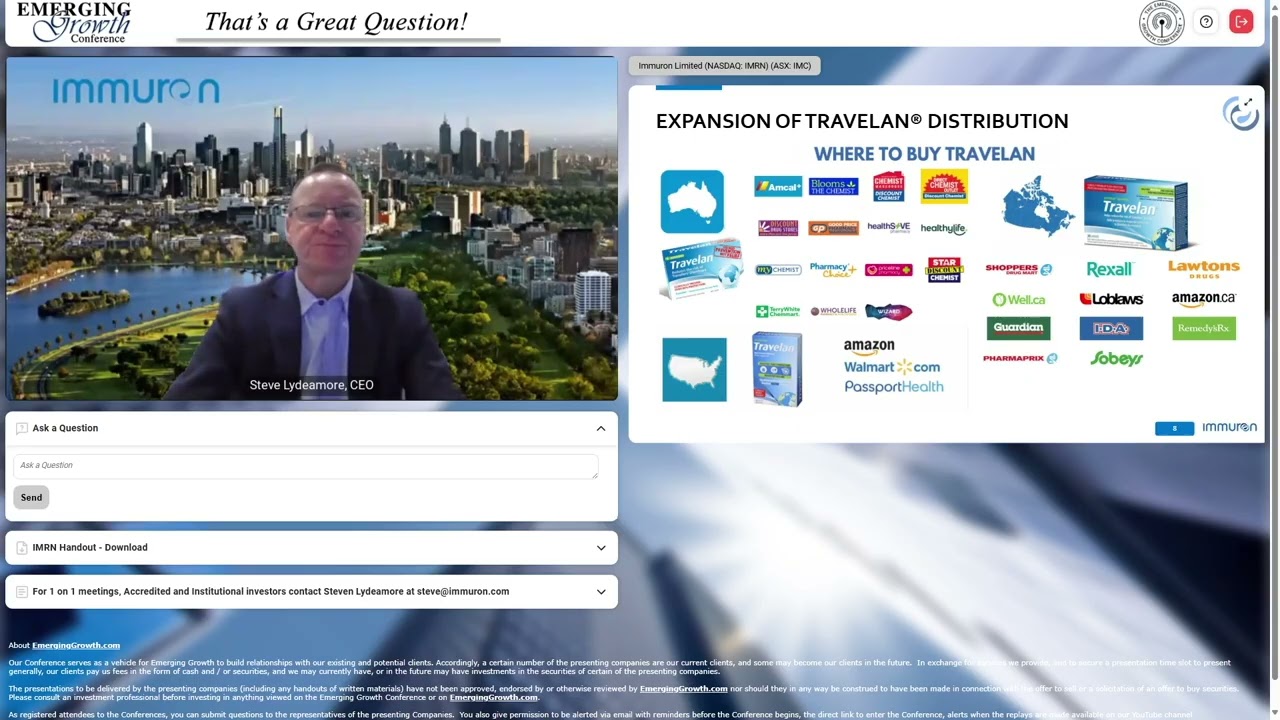Viewport: 1280px width, 720px height.
Task: Click the chat bubble icon beside Ask a Question
Action: point(22,428)
